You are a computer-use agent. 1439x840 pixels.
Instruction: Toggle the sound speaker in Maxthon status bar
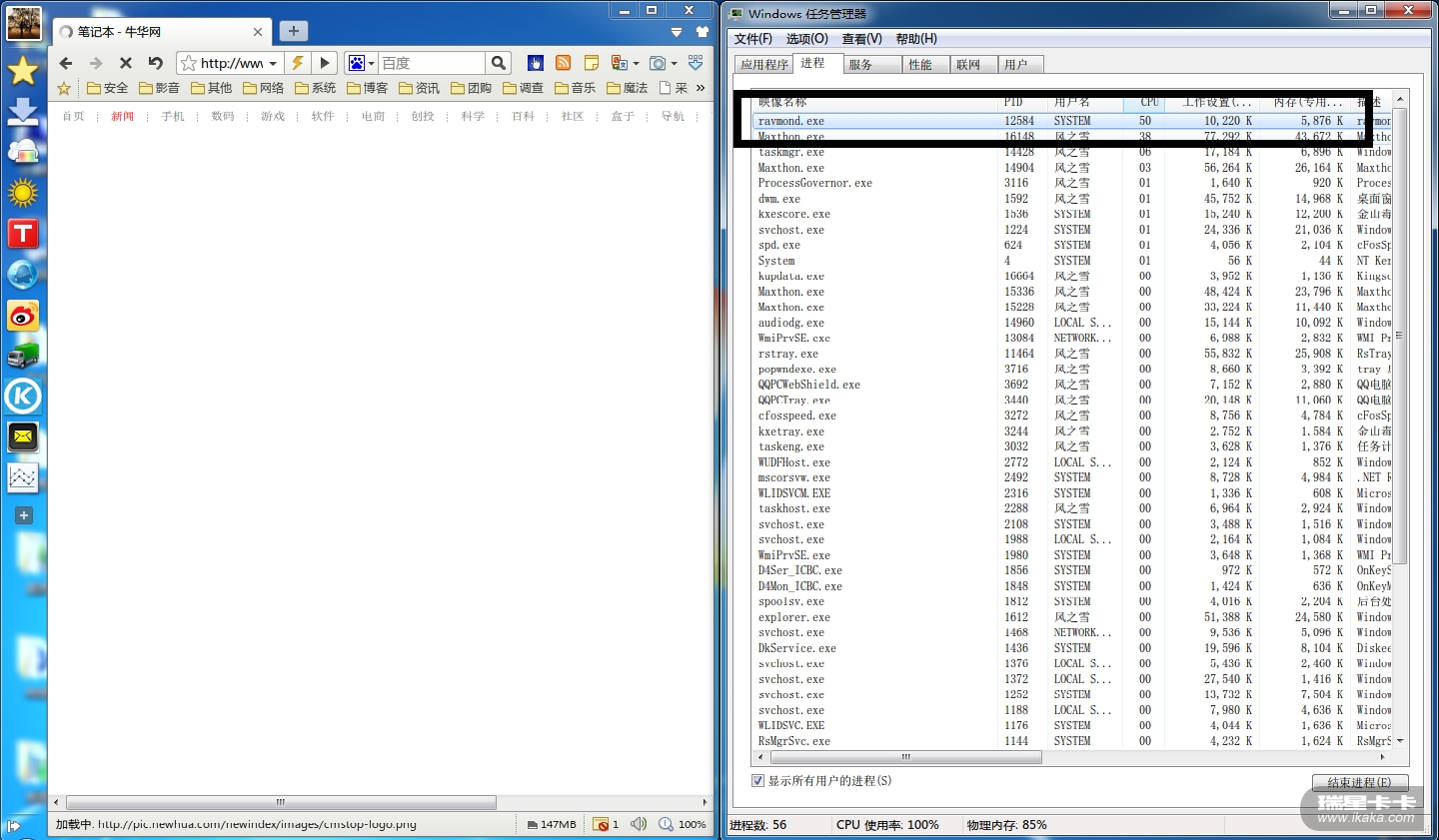pyautogui.click(x=639, y=824)
